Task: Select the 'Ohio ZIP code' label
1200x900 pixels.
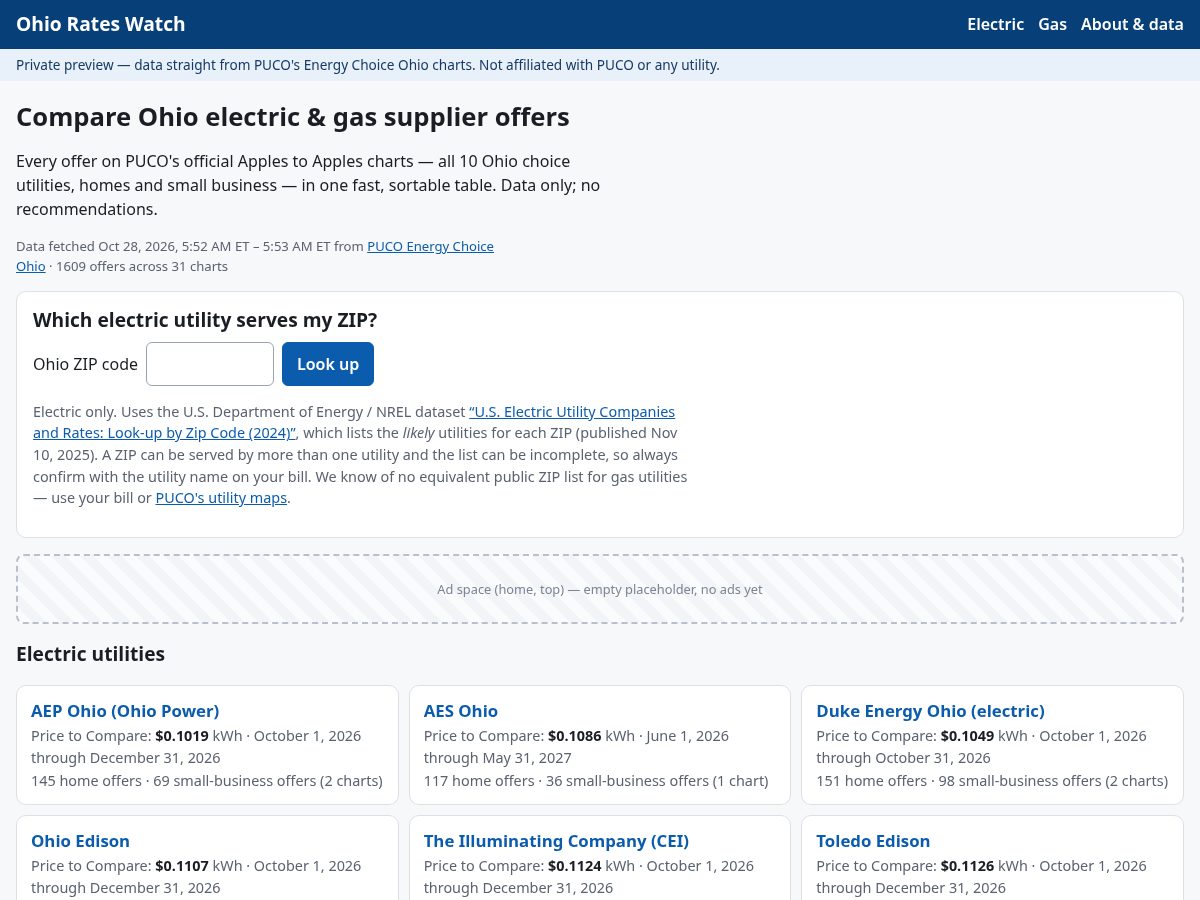Action: coord(85,364)
